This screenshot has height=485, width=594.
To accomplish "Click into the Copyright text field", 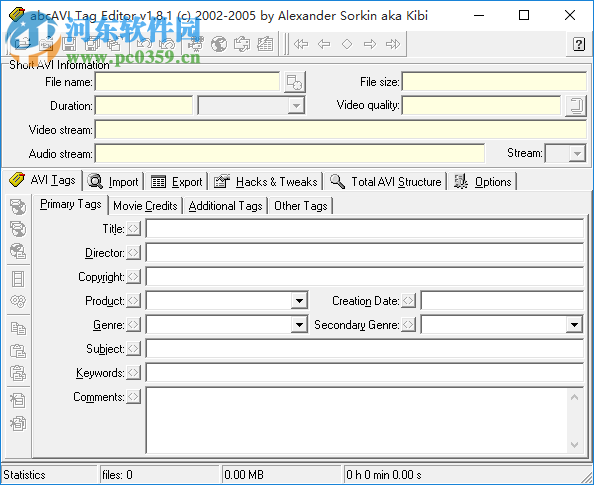I will (365, 277).
